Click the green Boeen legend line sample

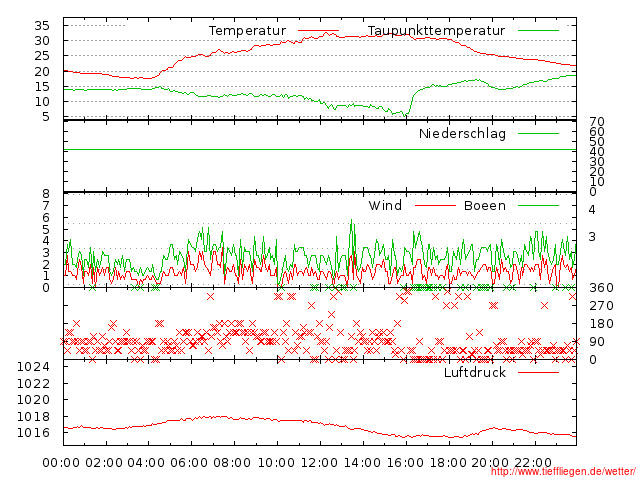(538, 205)
